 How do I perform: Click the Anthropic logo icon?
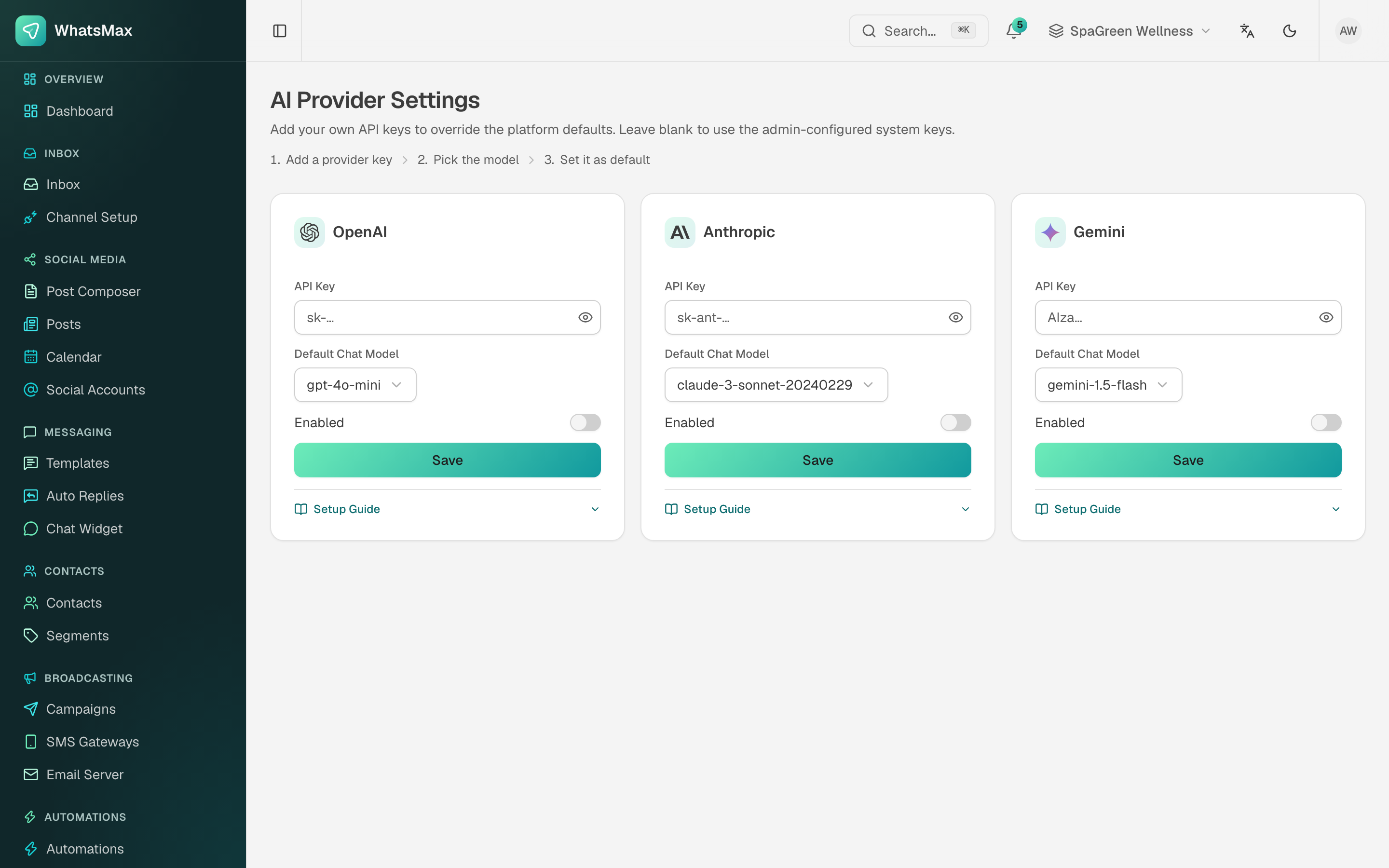pos(680,232)
